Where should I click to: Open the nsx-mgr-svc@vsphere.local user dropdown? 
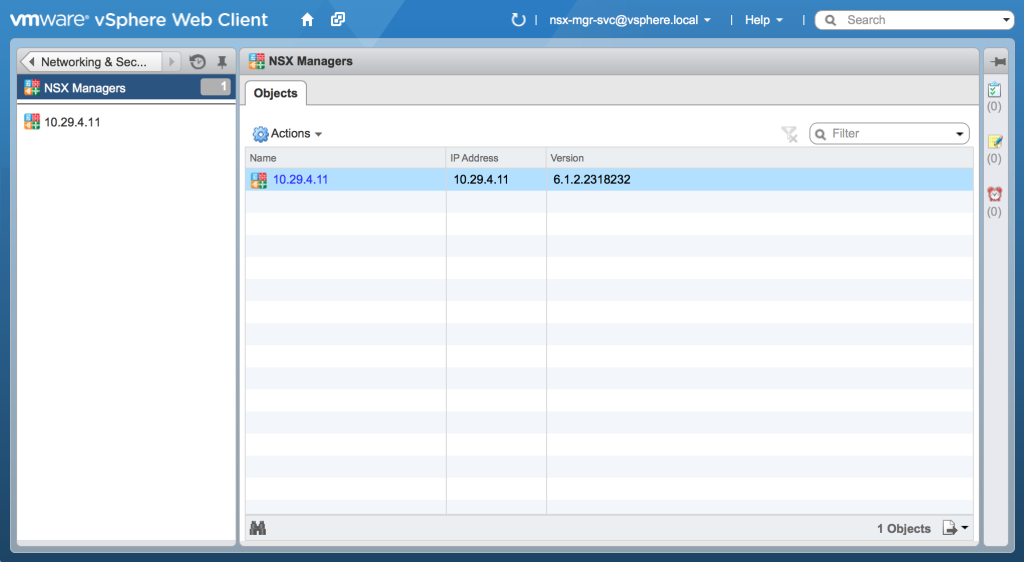tap(630, 20)
